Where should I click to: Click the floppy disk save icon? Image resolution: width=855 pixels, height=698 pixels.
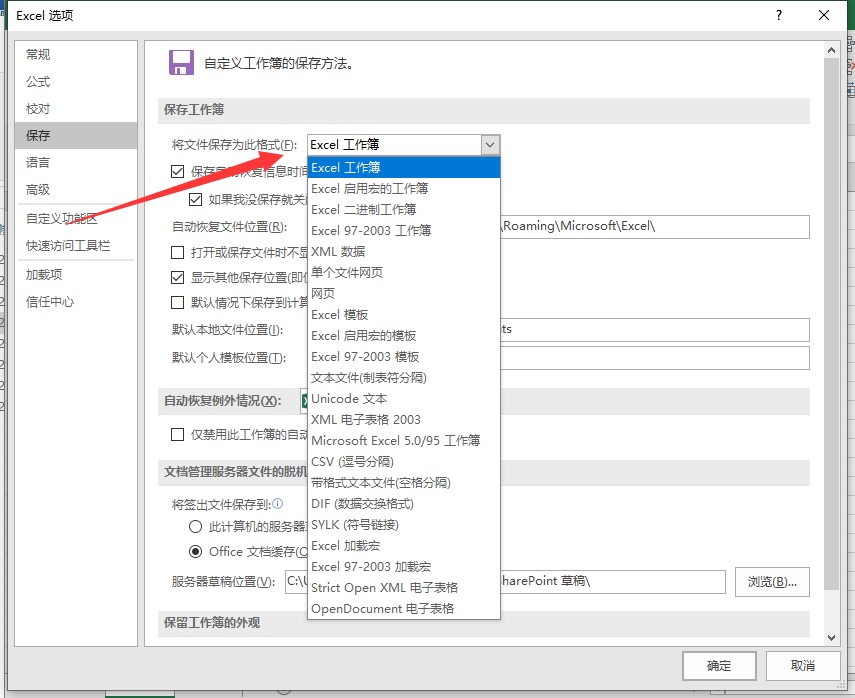coord(181,63)
